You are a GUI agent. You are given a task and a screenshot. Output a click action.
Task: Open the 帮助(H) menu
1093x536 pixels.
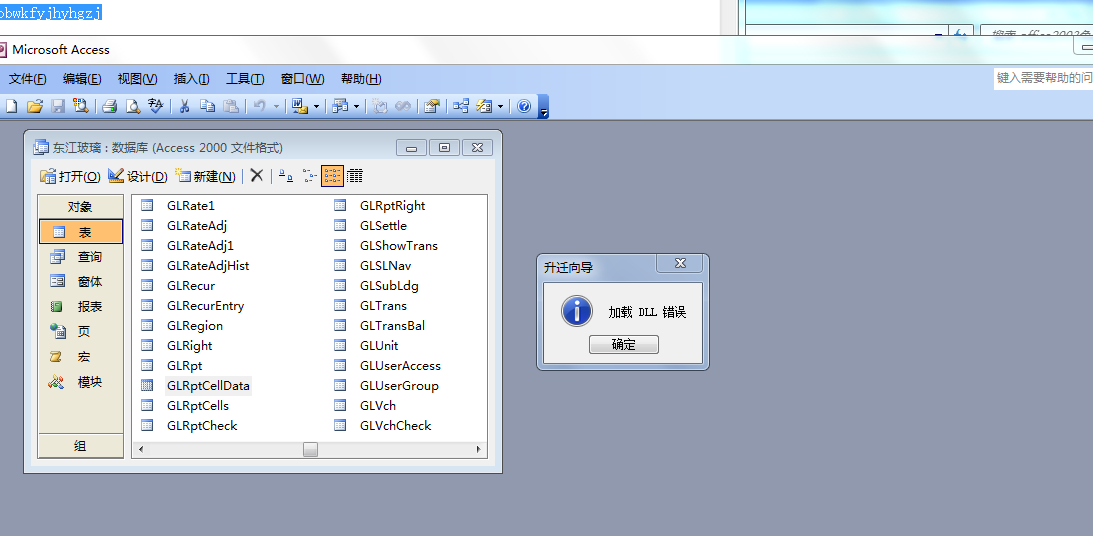[361, 79]
